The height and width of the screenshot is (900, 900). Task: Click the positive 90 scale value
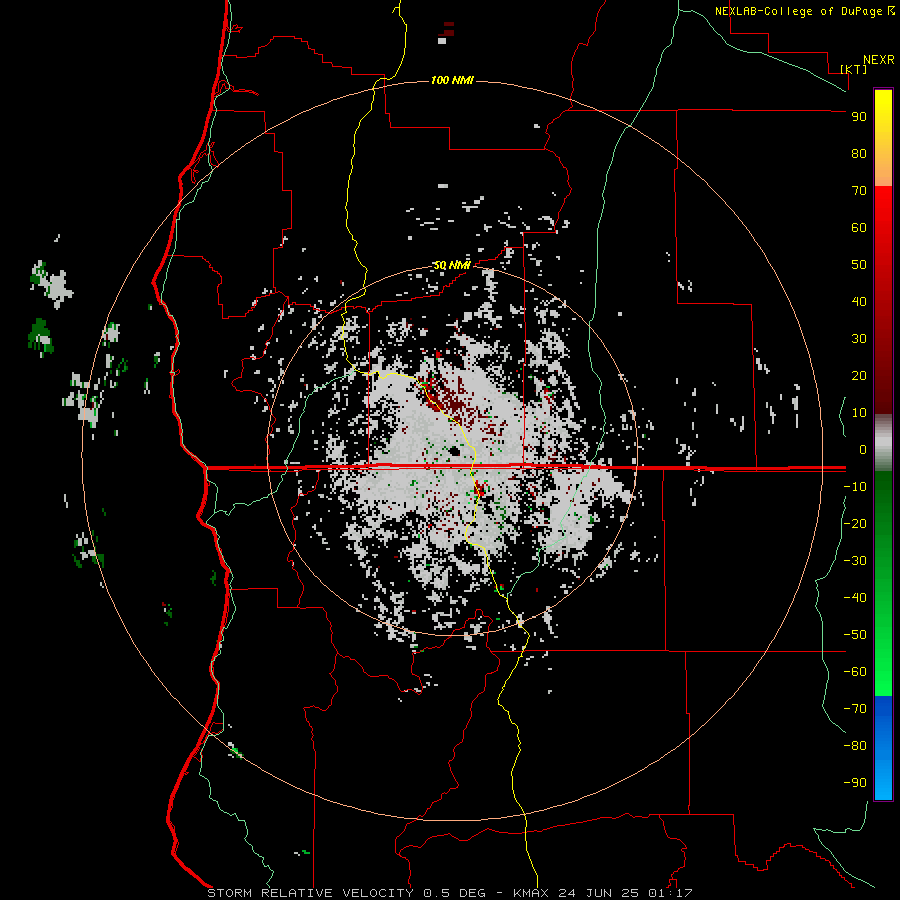tap(859, 117)
